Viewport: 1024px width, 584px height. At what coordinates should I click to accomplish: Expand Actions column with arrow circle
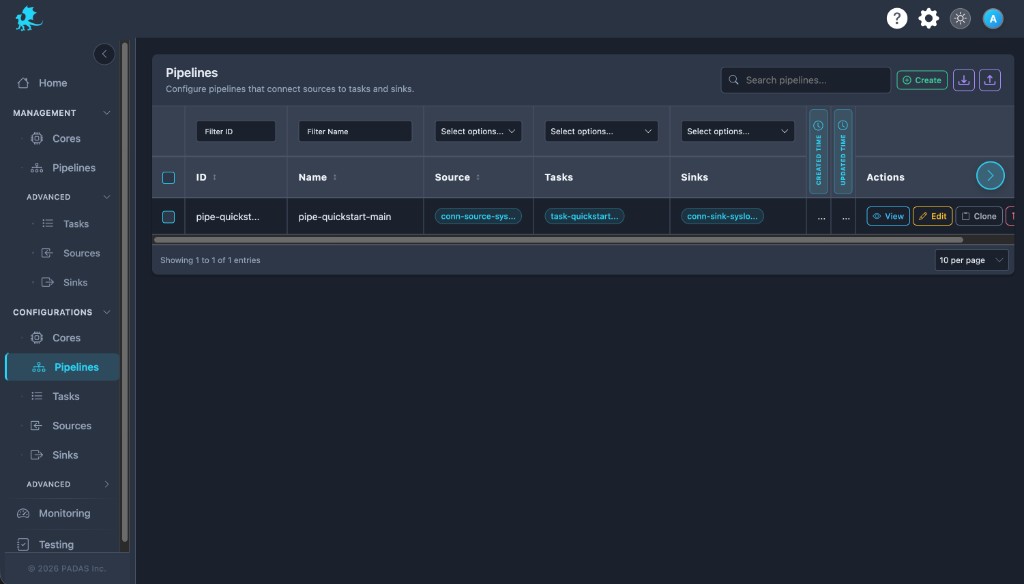pyautogui.click(x=990, y=176)
